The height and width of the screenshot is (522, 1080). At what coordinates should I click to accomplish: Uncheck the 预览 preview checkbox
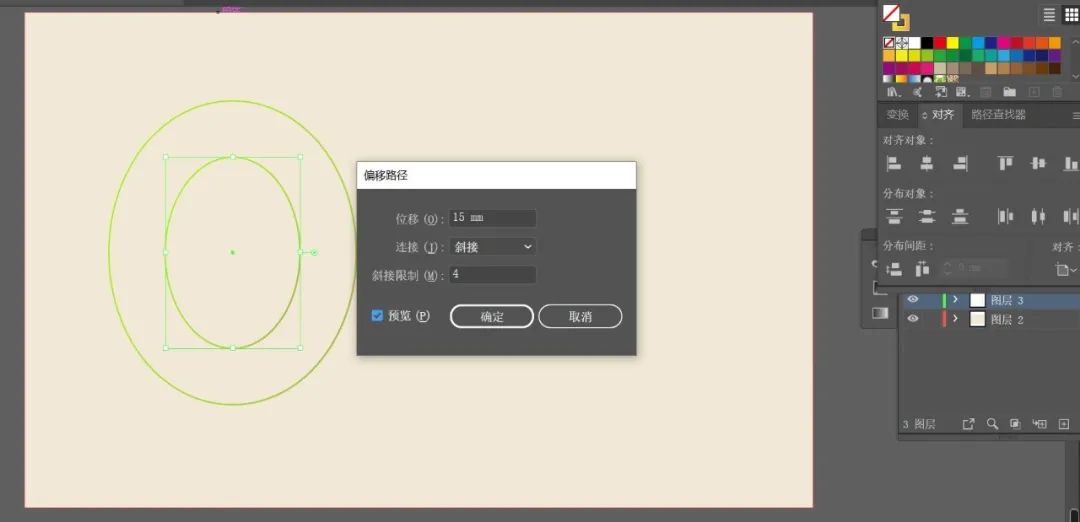pyautogui.click(x=377, y=315)
